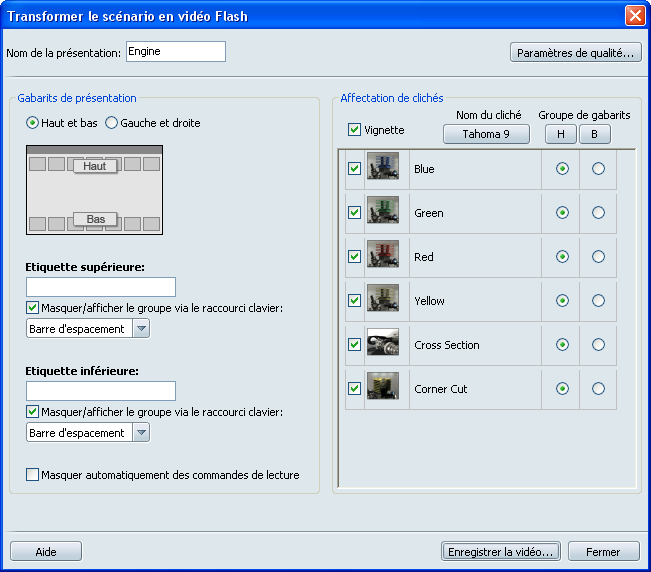The height and width of the screenshot is (572, 651).
Task: Click the Tahoma 9 font button
Action: coord(486,134)
